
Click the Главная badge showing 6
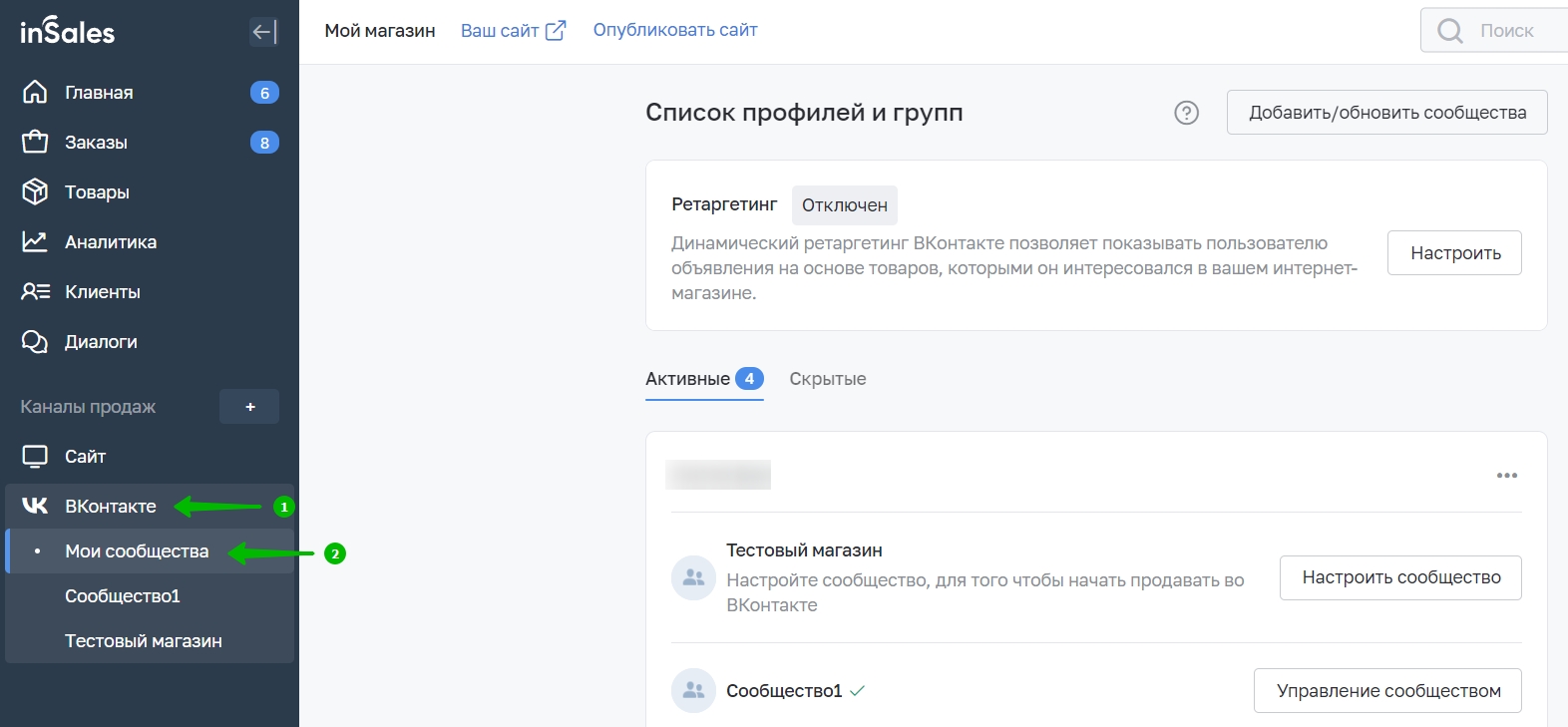[264, 93]
